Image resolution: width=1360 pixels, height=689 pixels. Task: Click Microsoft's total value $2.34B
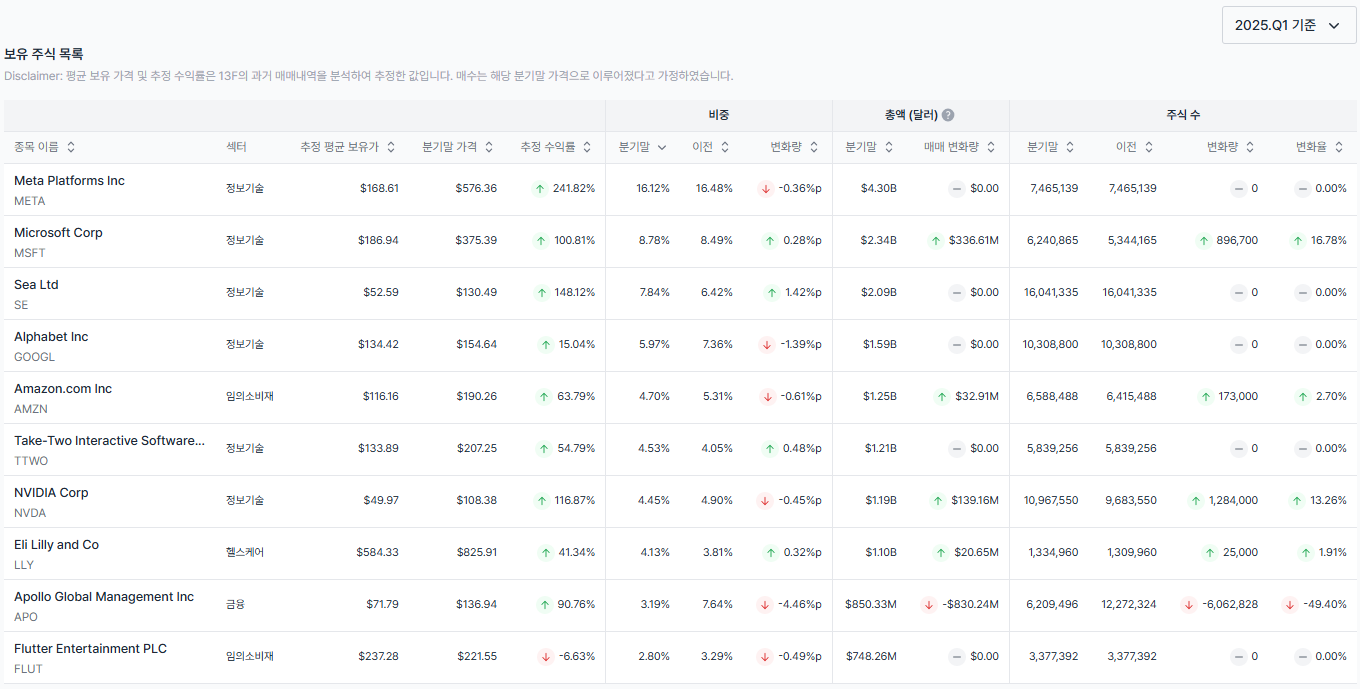879,240
